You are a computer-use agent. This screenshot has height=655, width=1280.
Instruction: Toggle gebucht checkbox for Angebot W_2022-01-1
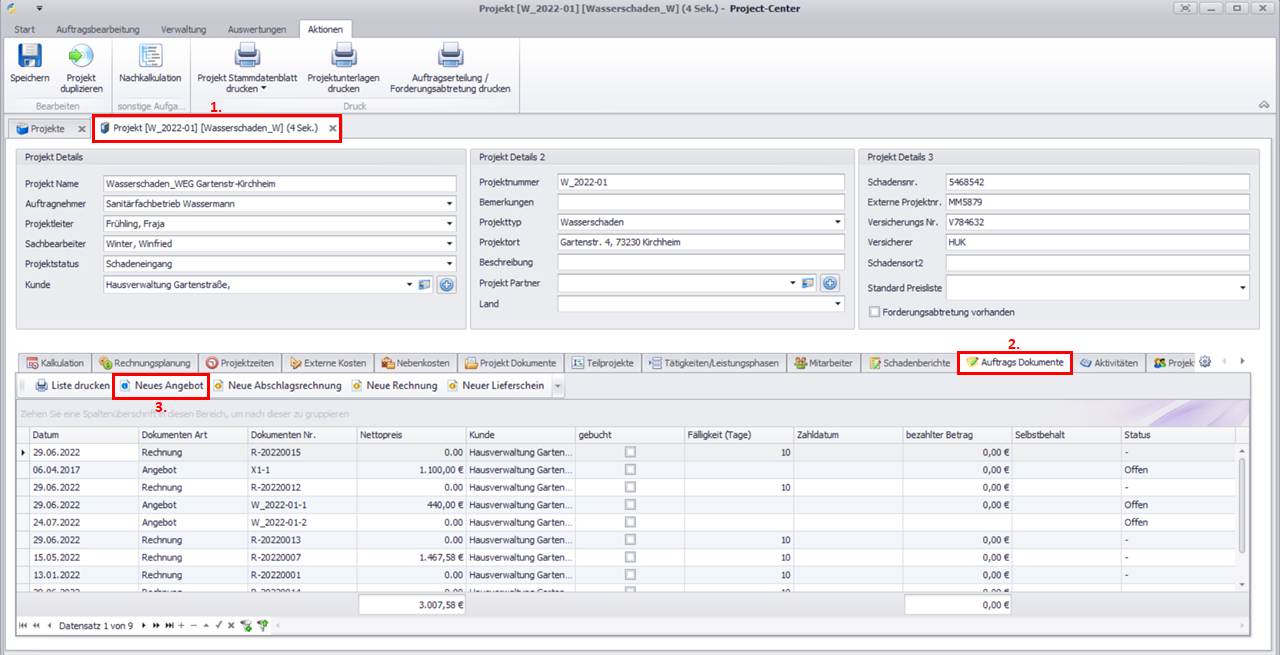tap(630, 505)
